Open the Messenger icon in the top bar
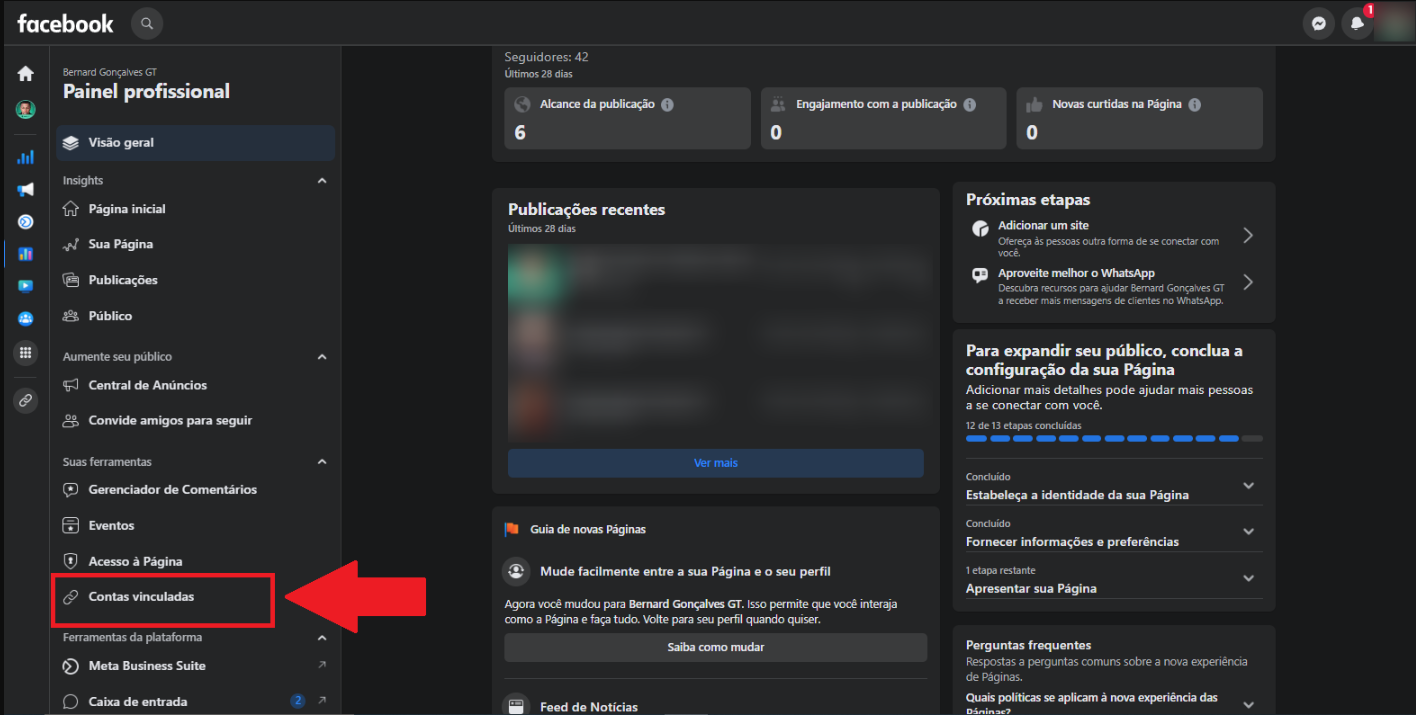The width and height of the screenshot is (1416, 715). coord(1319,24)
